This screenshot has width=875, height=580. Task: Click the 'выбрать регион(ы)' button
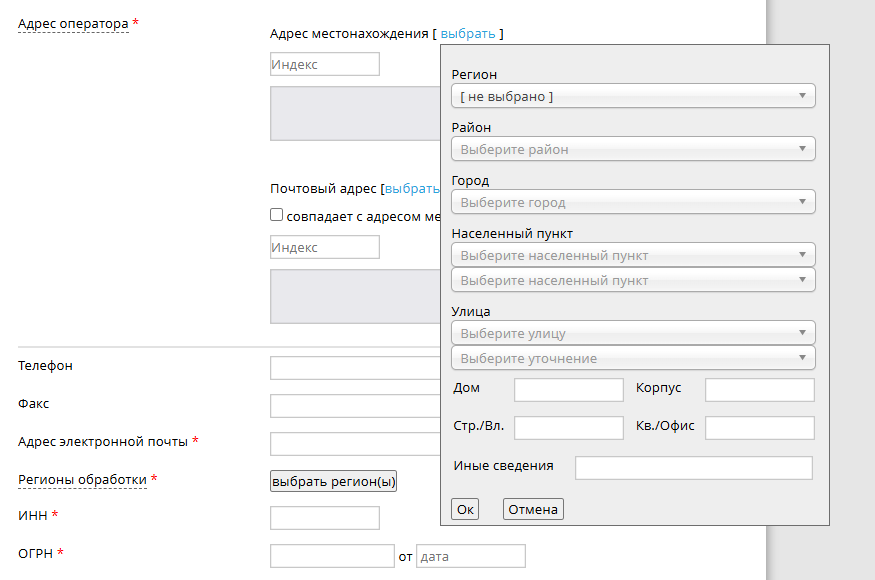point(334,481)
